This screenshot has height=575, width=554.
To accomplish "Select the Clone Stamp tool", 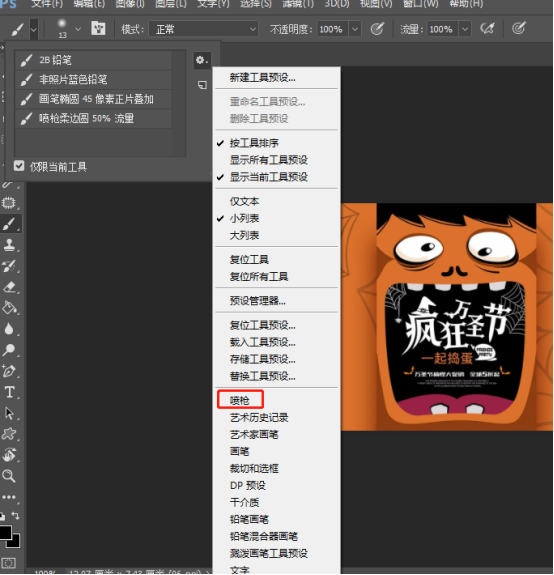I will click(10, 245).
